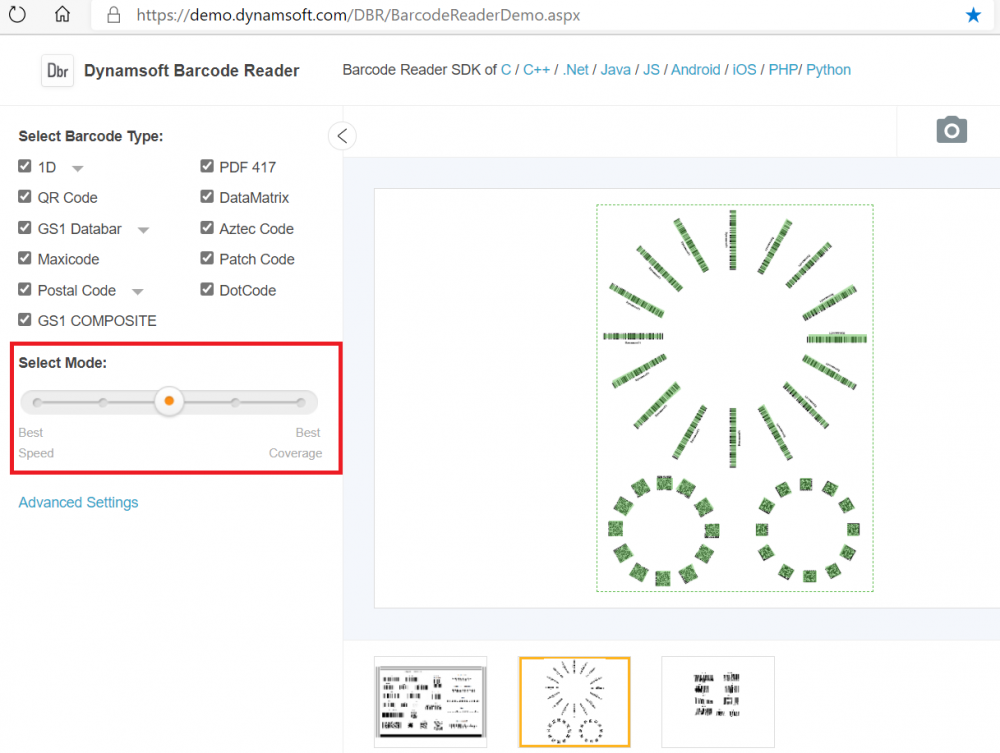Open the Postal Code dropdown arrow

138,292
